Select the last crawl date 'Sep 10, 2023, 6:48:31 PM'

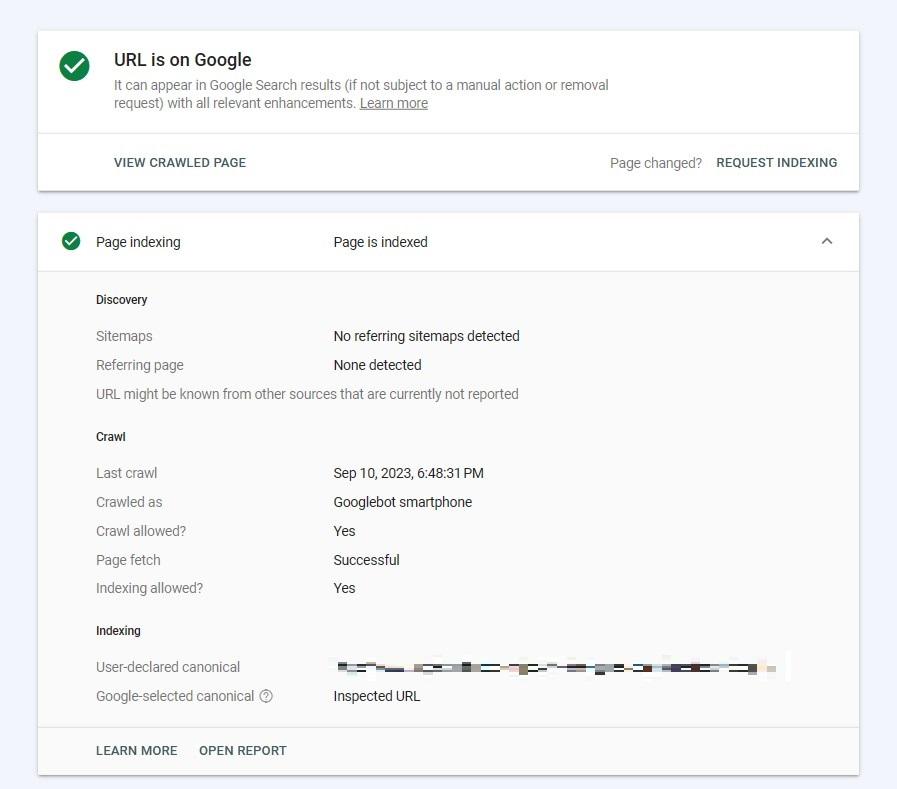pos(408,473)
